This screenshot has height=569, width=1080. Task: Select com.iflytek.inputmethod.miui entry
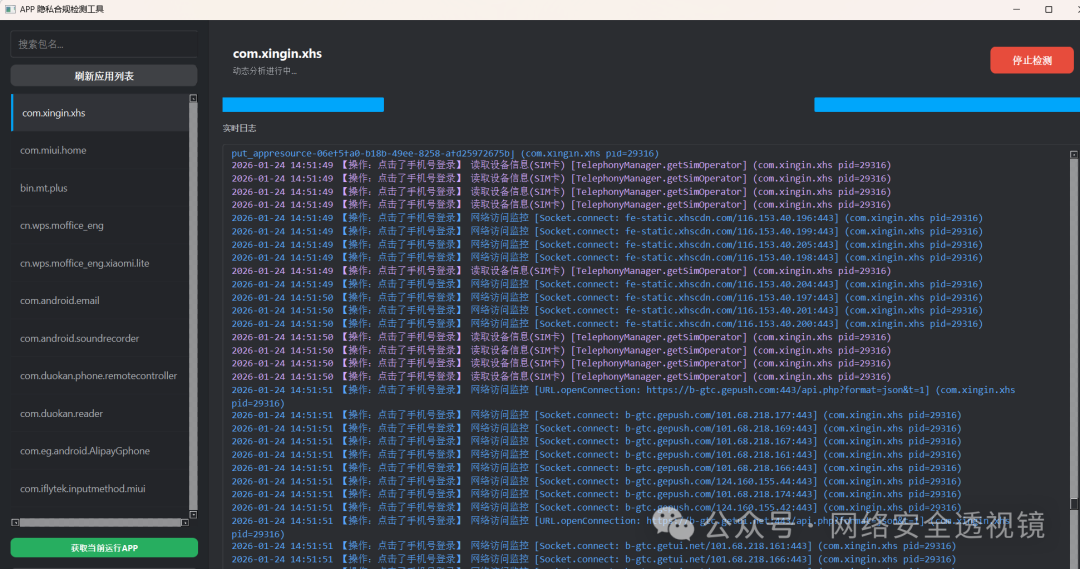click(x=100, y=488)
